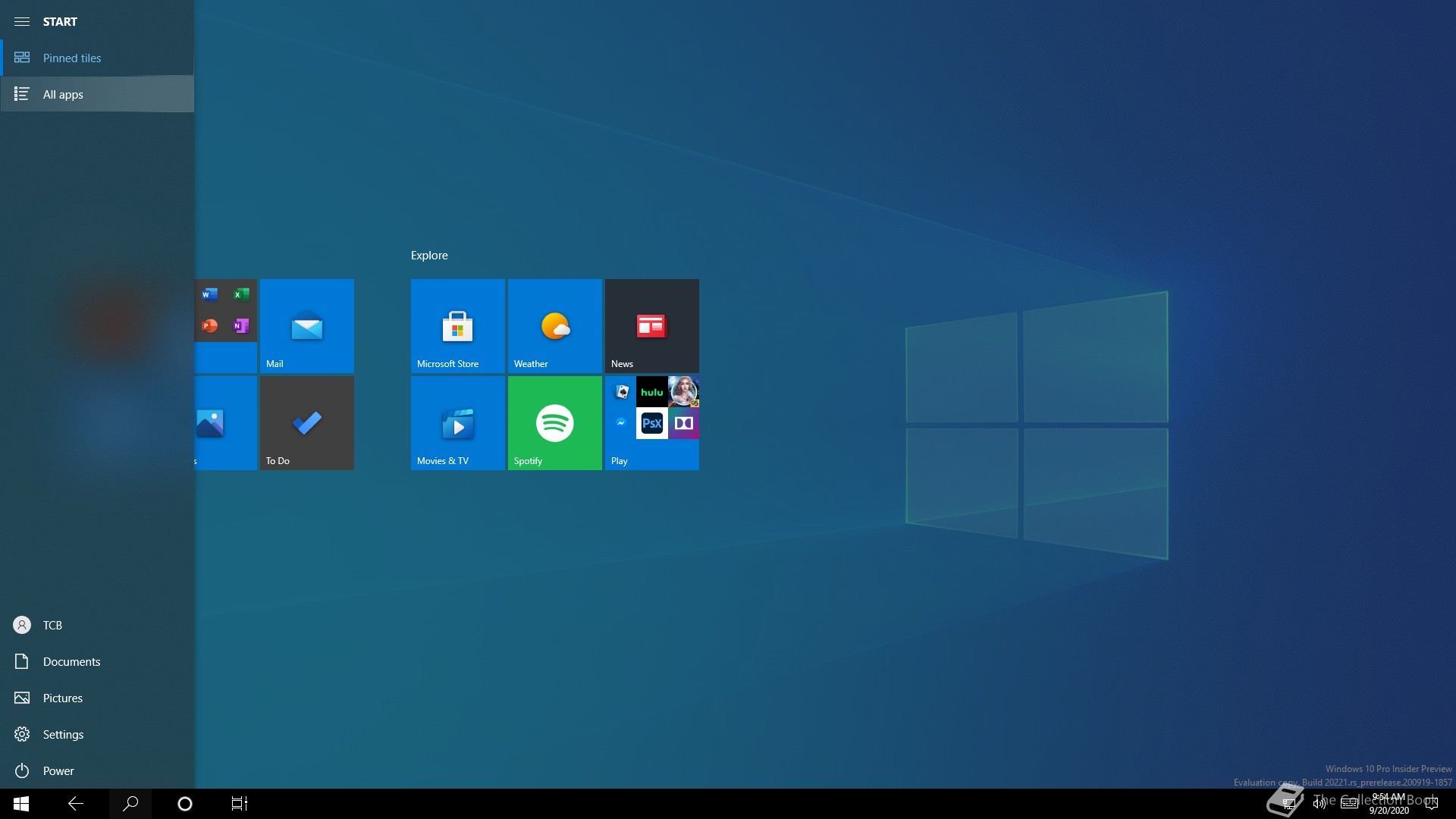Open the News tile
This screenshot has width=1456, height=819.
(x=651, y=325)
